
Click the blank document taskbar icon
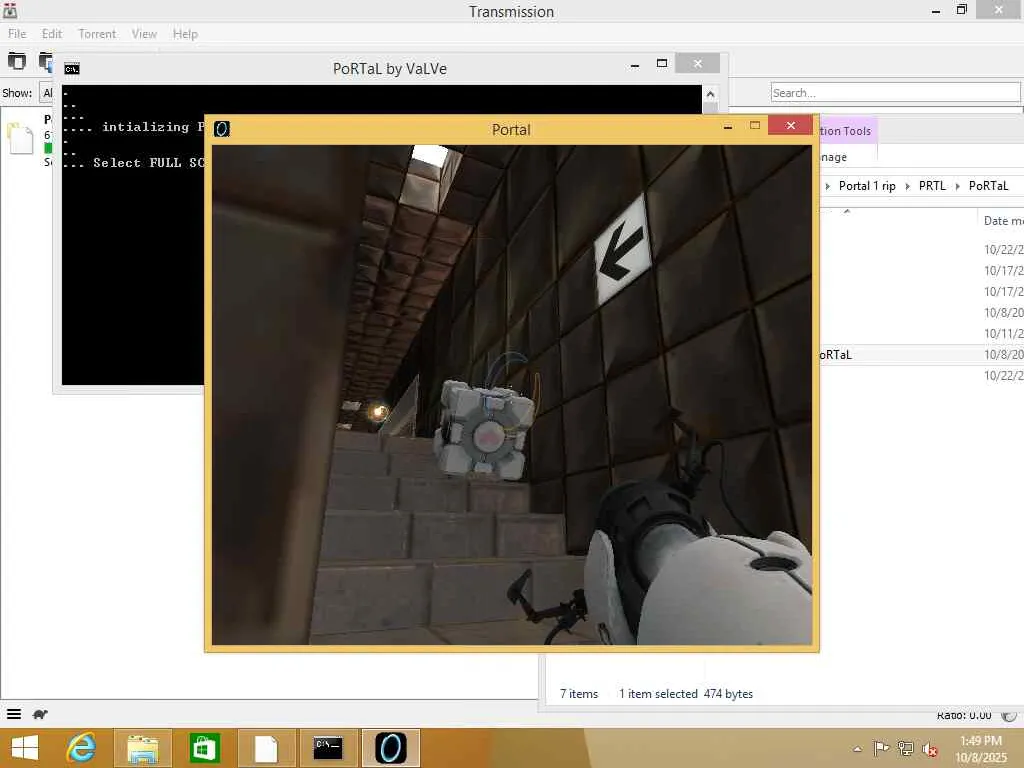coord(266,748)
